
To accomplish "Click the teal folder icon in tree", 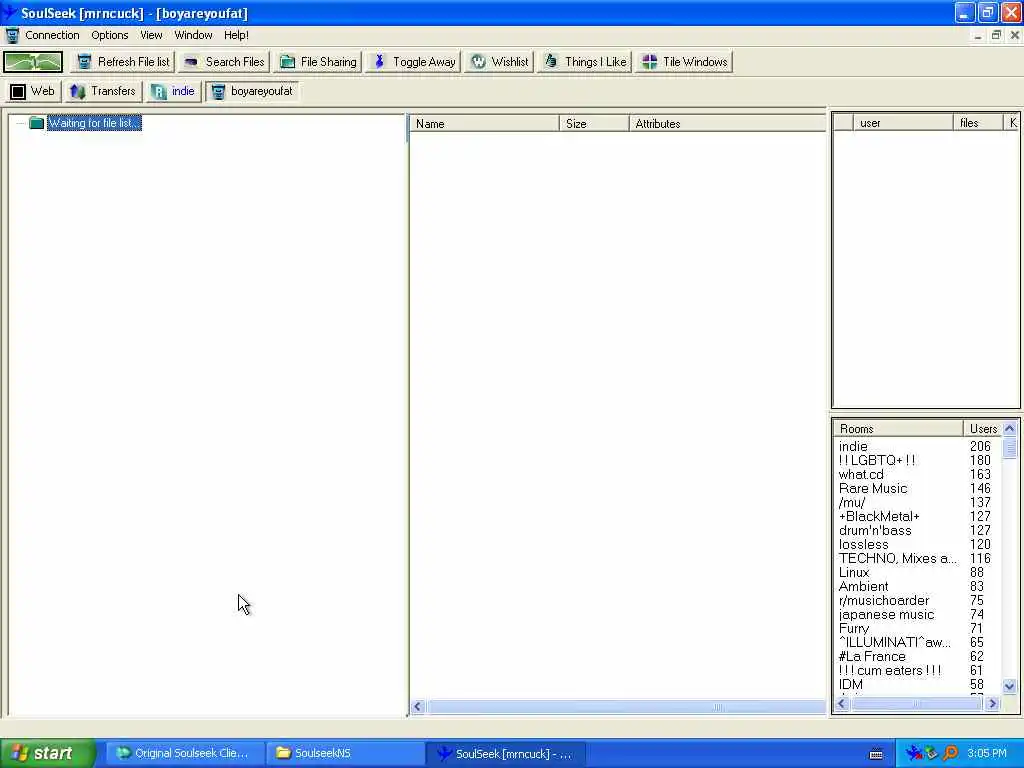I will pyautogui.click(x=37, y=123).
